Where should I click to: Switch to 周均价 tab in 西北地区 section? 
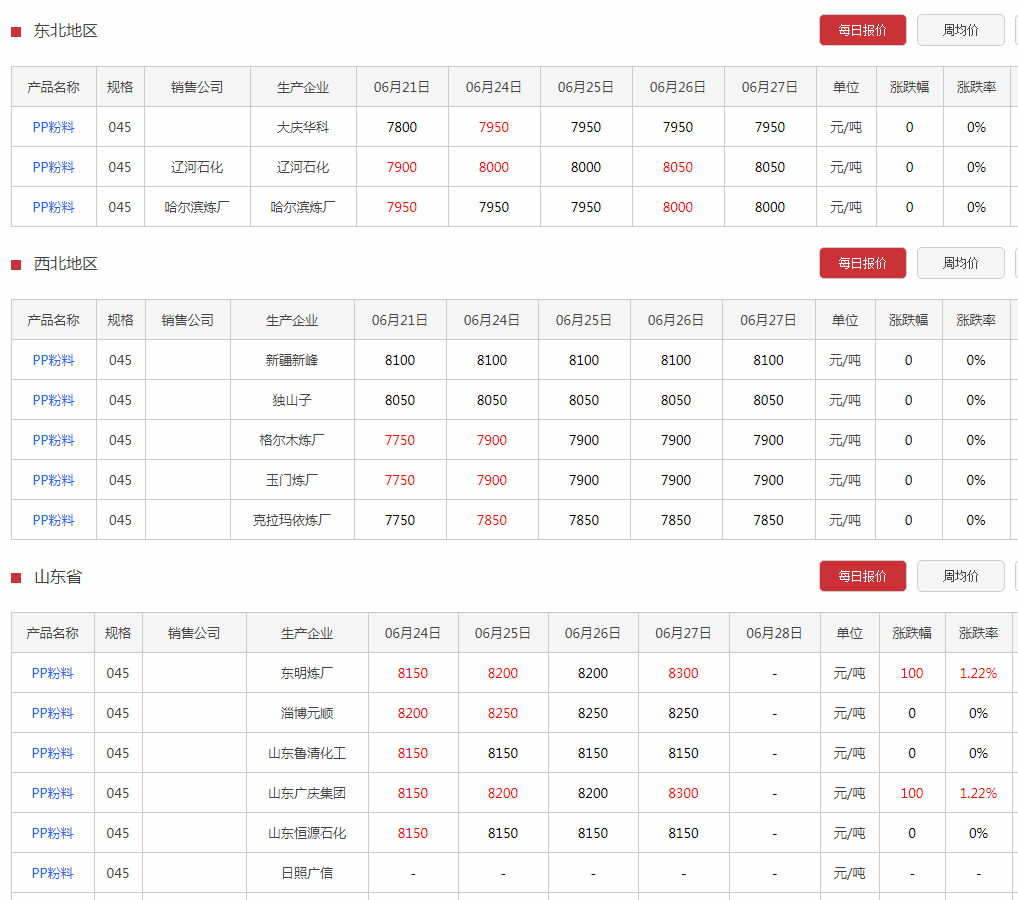click(x=960, y=263)
